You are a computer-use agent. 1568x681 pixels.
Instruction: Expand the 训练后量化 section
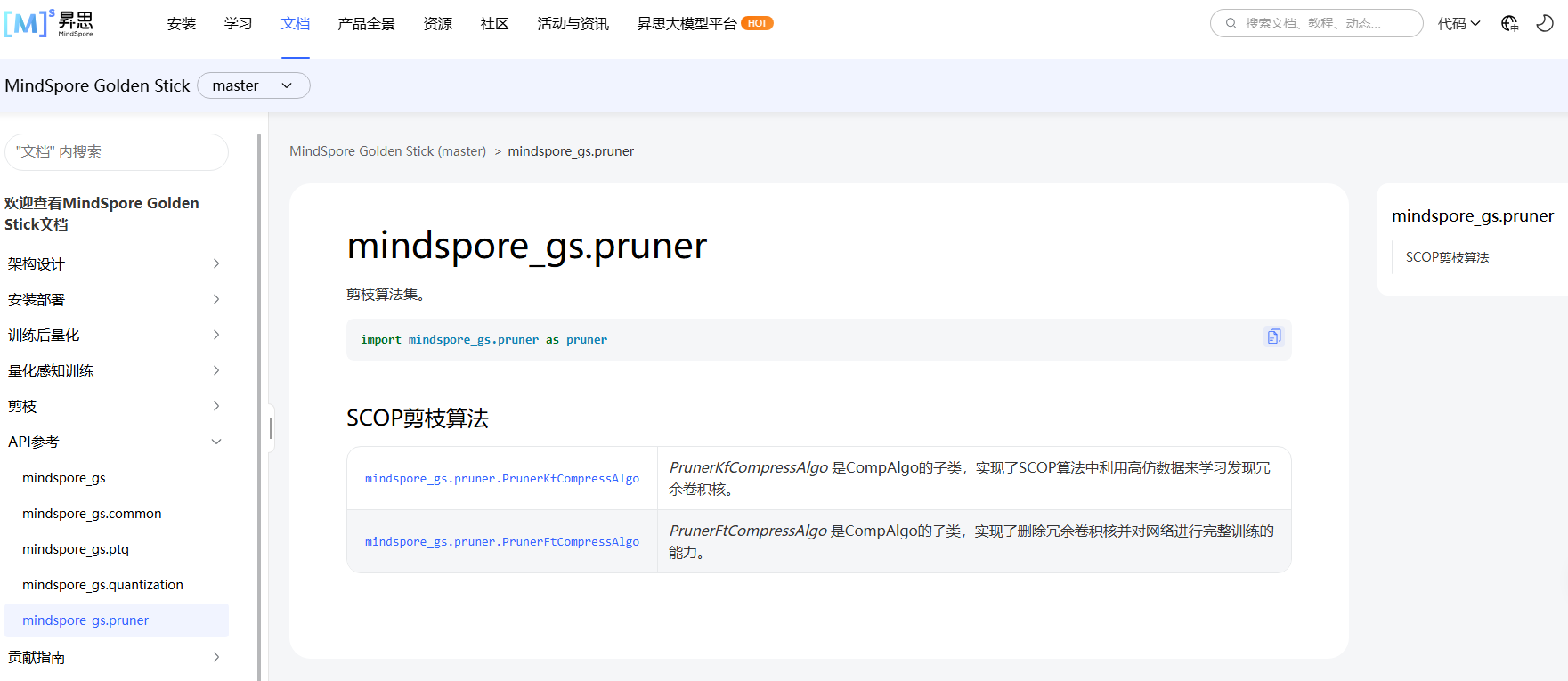[216, 335]
